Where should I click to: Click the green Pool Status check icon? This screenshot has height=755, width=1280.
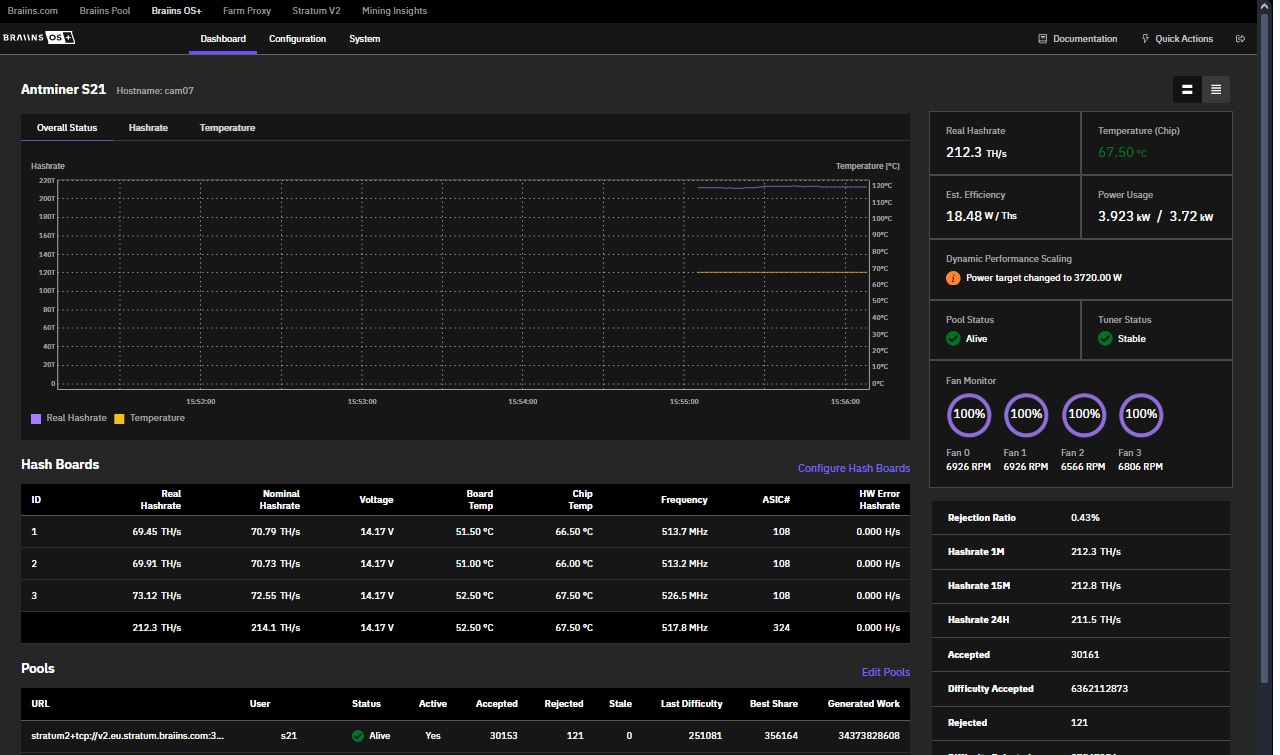tap(953, 339)
